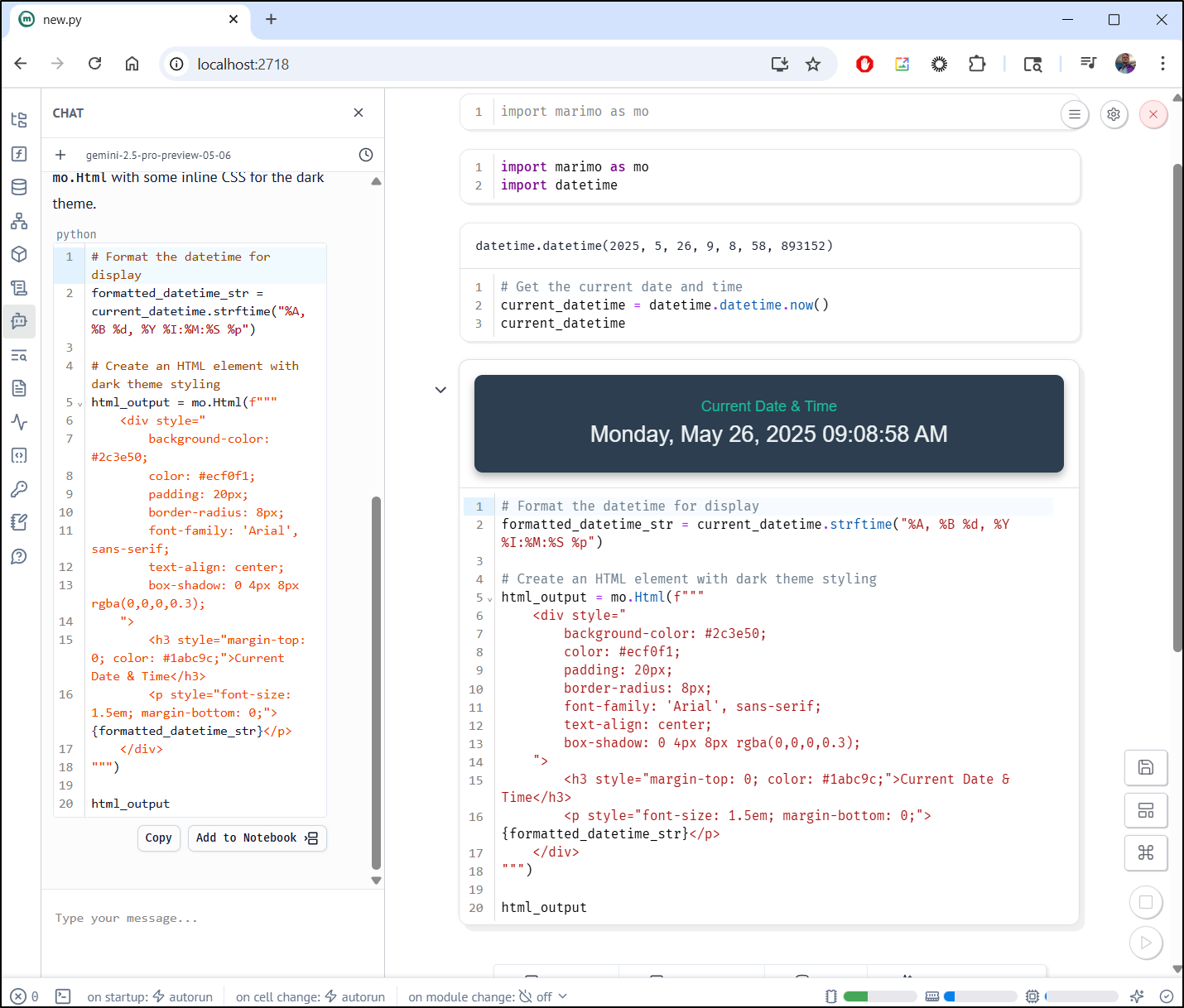1184x1008 pixels.
Task: Click the chat panel scrollbar thumb
Action: [376, 683]
